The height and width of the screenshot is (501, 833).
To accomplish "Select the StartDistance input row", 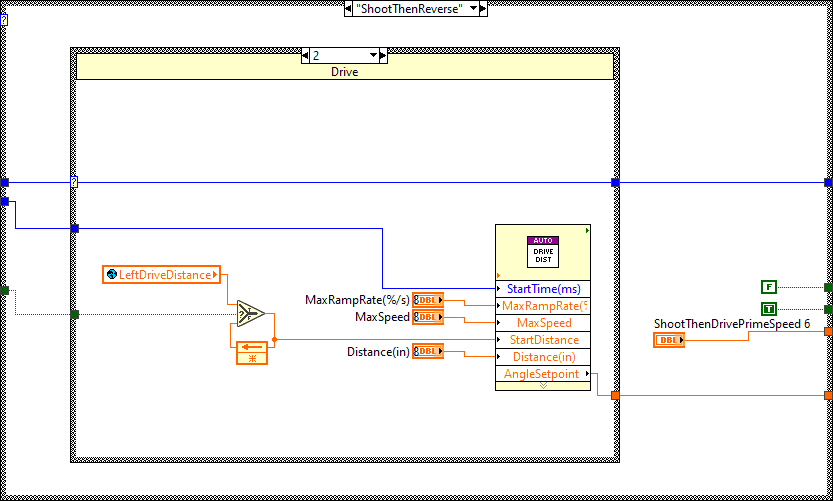I will tap(543, 340).
